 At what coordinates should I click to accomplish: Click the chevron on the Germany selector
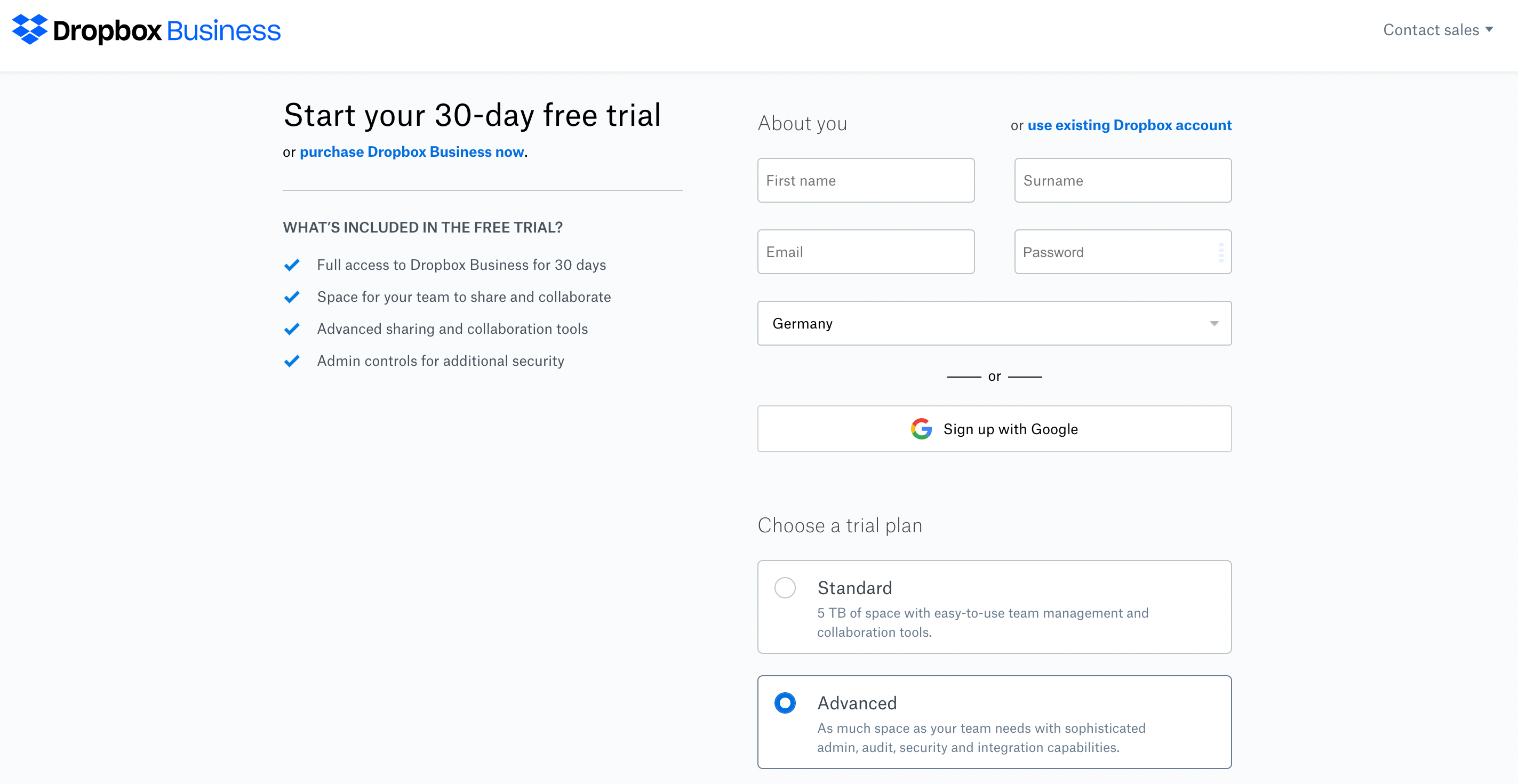pos(1213,323)
